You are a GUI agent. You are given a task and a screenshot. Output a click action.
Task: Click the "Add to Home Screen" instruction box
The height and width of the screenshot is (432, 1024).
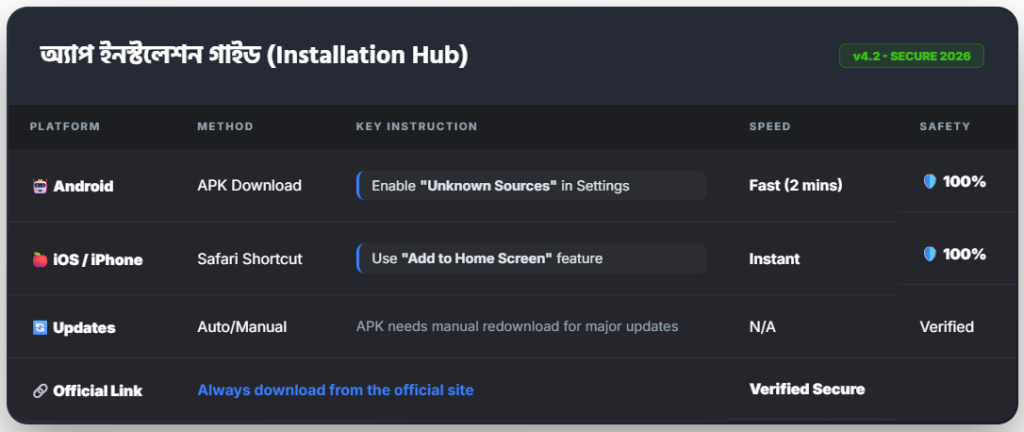[531, 259]
